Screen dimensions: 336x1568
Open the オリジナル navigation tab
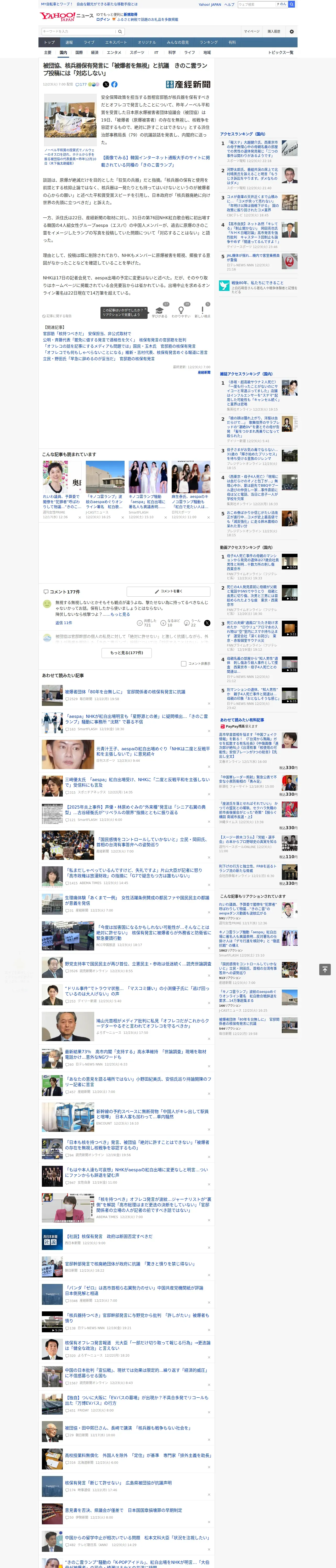coord(147,43)
